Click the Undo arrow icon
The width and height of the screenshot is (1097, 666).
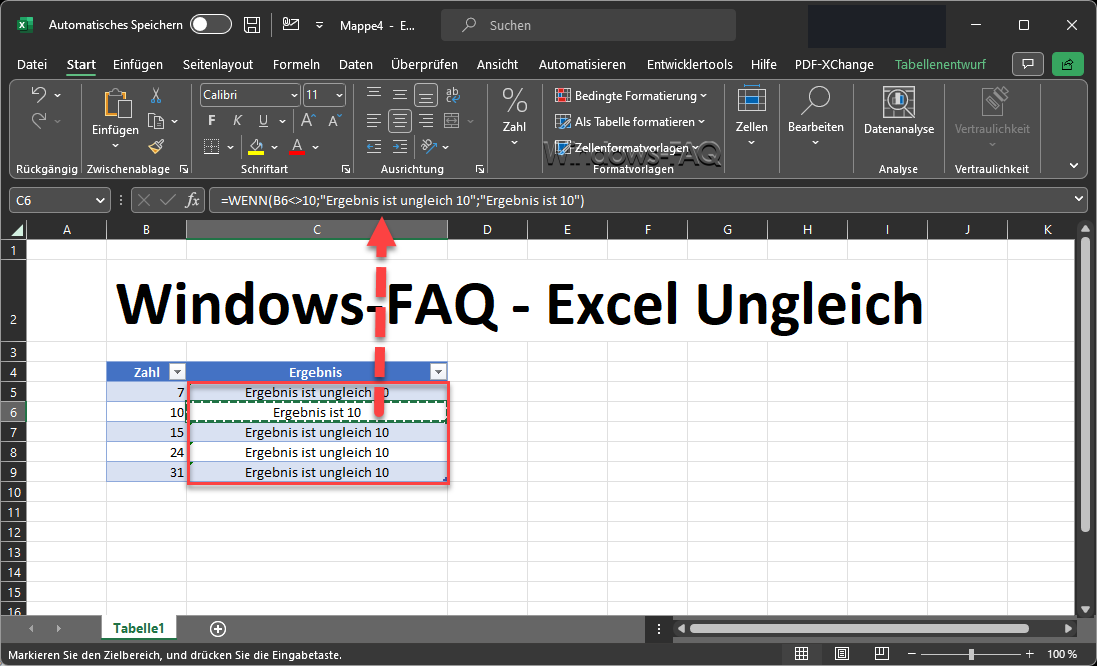pos(39,95)
